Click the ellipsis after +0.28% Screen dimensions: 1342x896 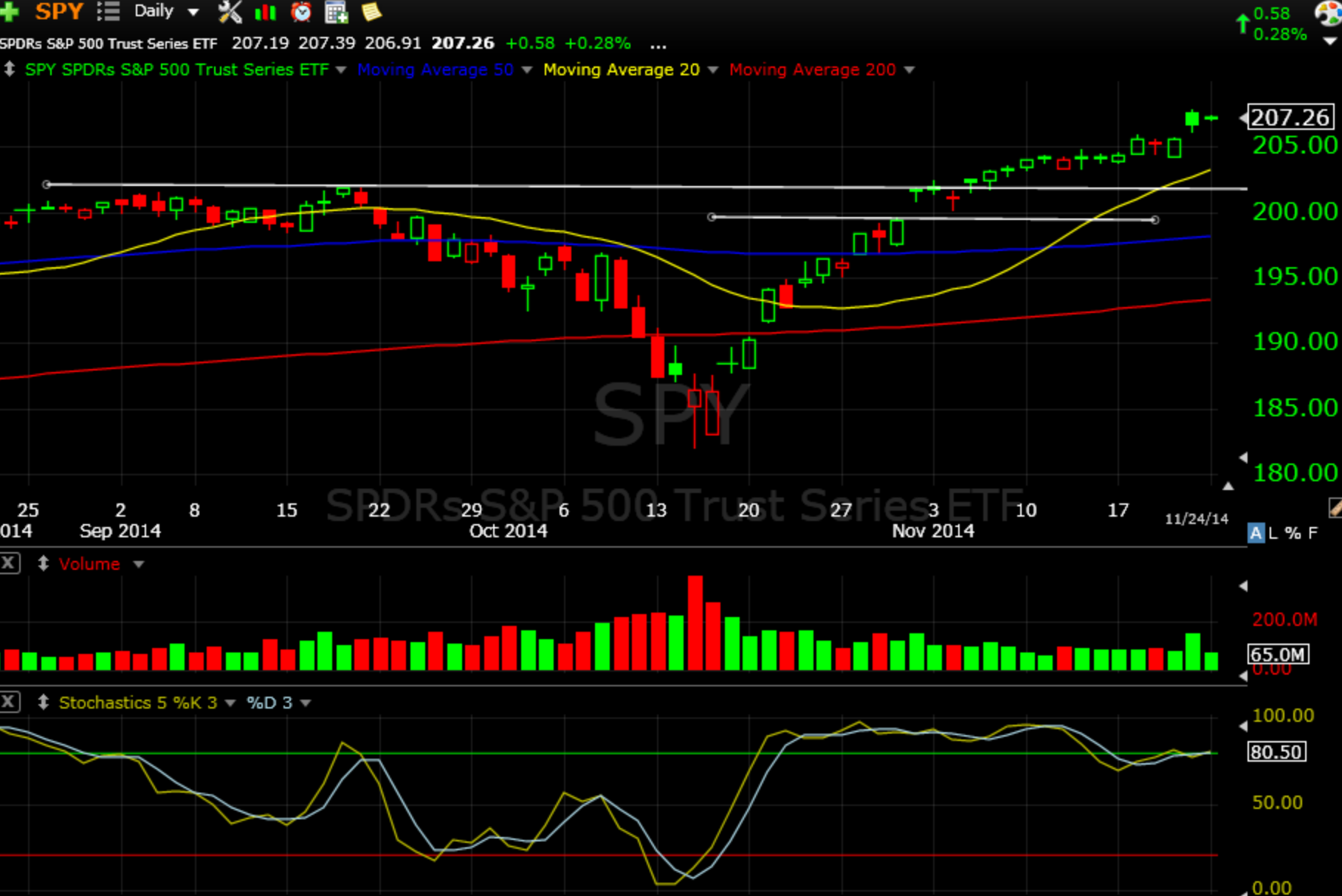tap(658, 46)
